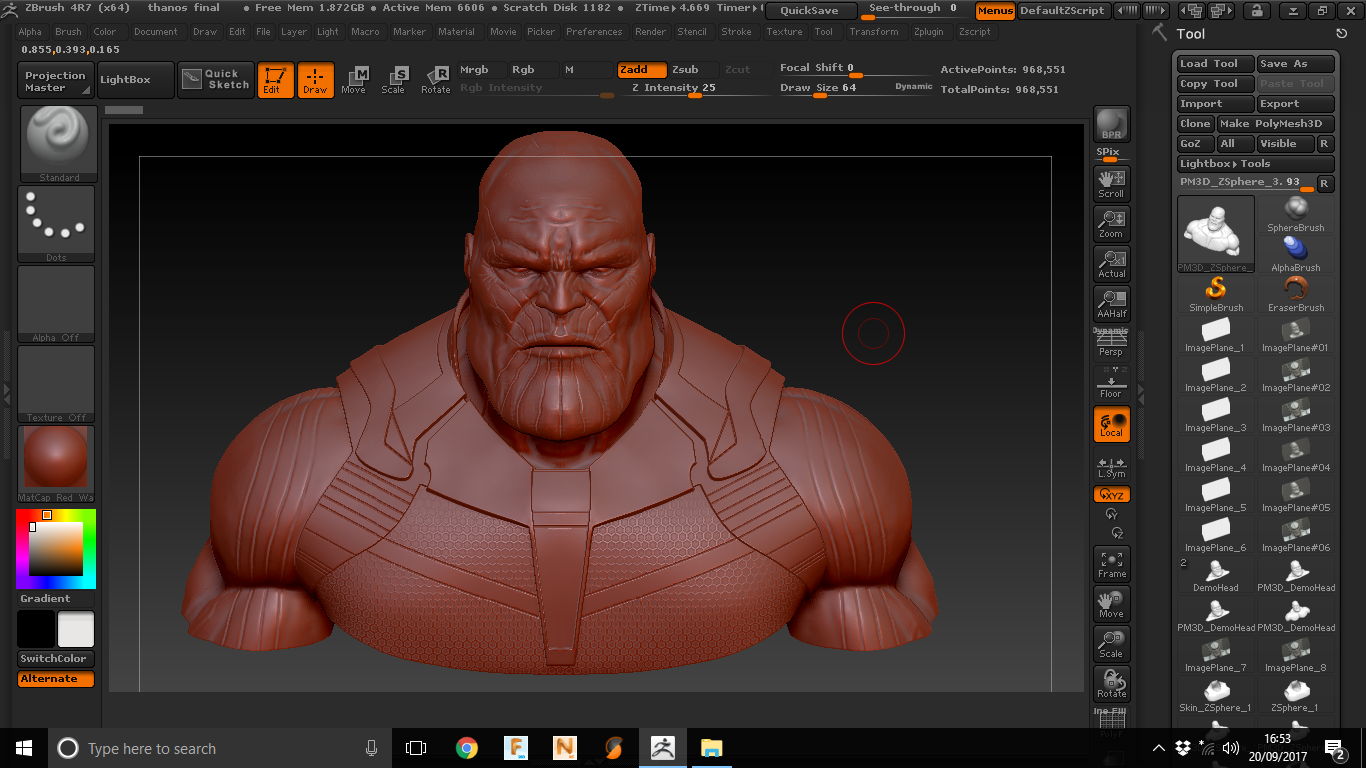This screenshot has width=1366, height=768.
Task: Open Chrome from the taskbar
Action: [467, 748]
